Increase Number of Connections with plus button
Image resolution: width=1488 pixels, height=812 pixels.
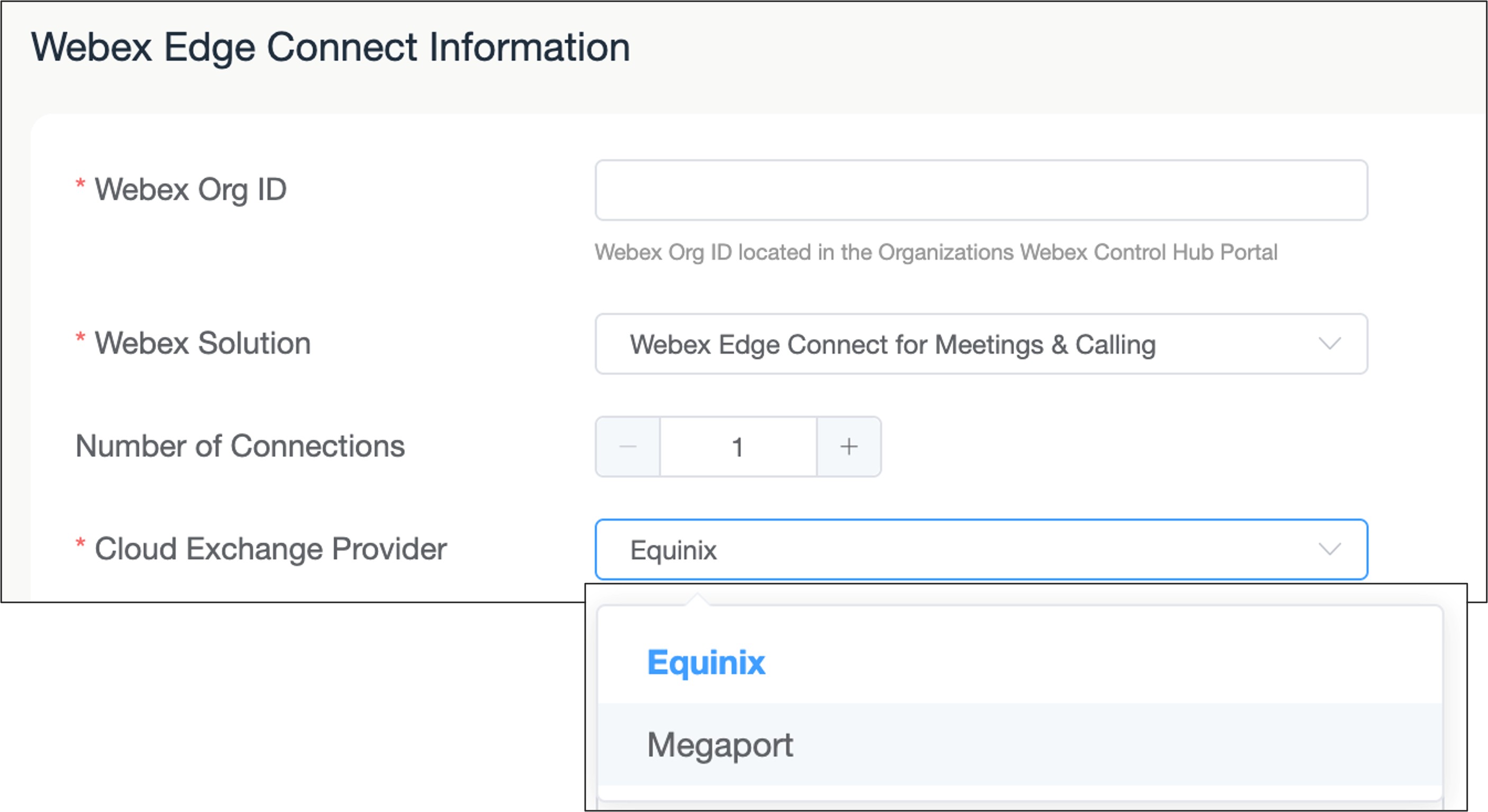click(848, 446)
